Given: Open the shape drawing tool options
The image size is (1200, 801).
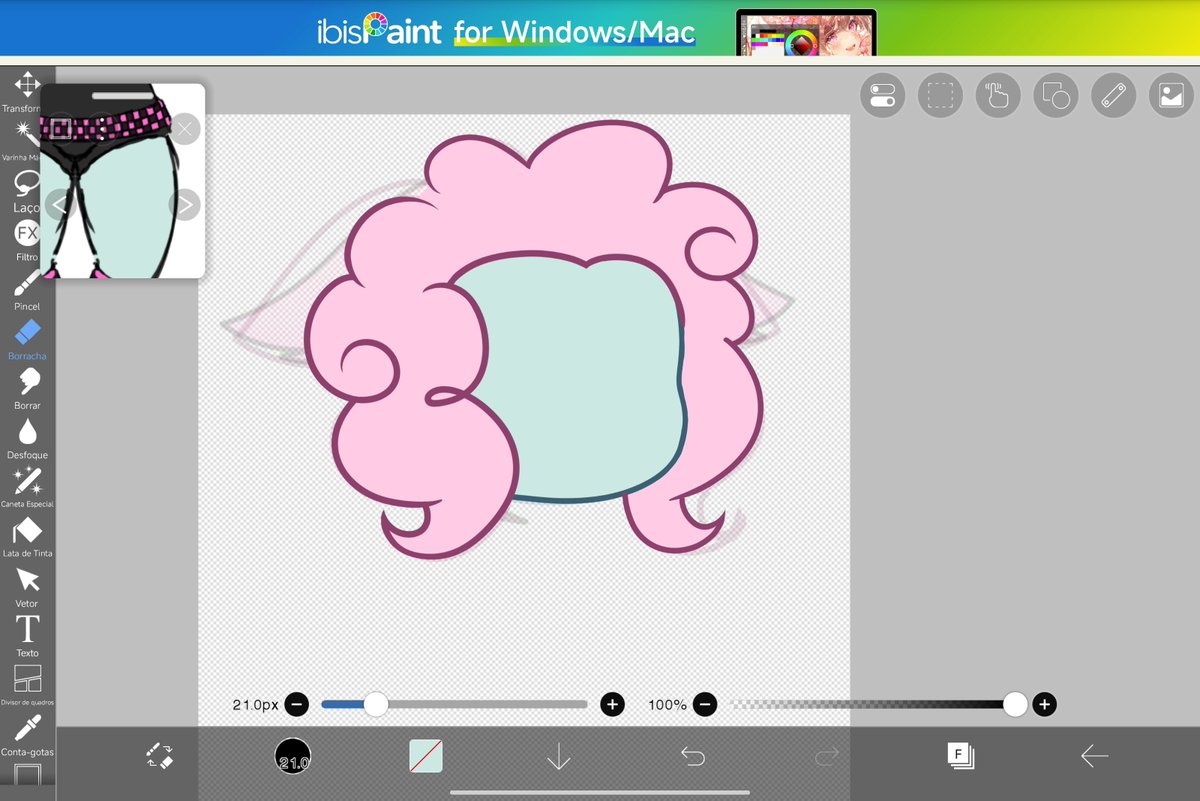Looking at the screenshot, I should click(x=1056, y=96).
